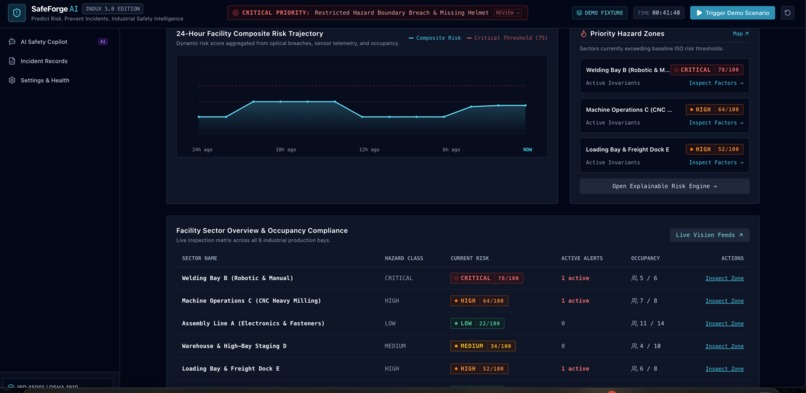This screenshot has height=393, width=806.
Task: Inspect Factors for Loading Bay & Freight Dock E card
Action: point(716,162)
